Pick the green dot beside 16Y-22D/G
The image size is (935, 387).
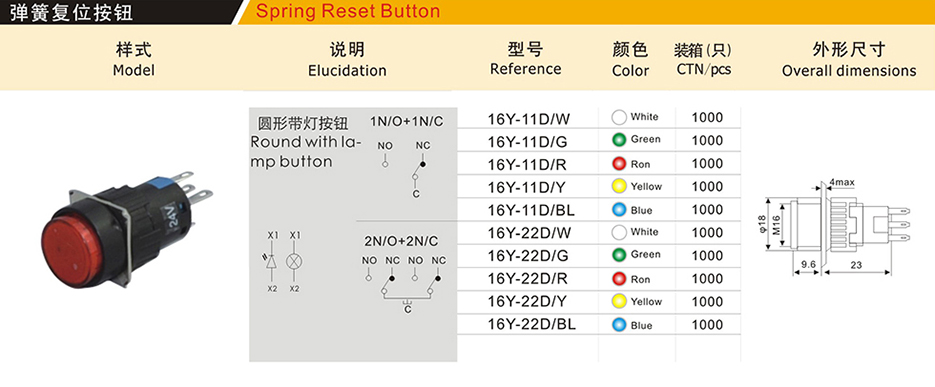619,255
